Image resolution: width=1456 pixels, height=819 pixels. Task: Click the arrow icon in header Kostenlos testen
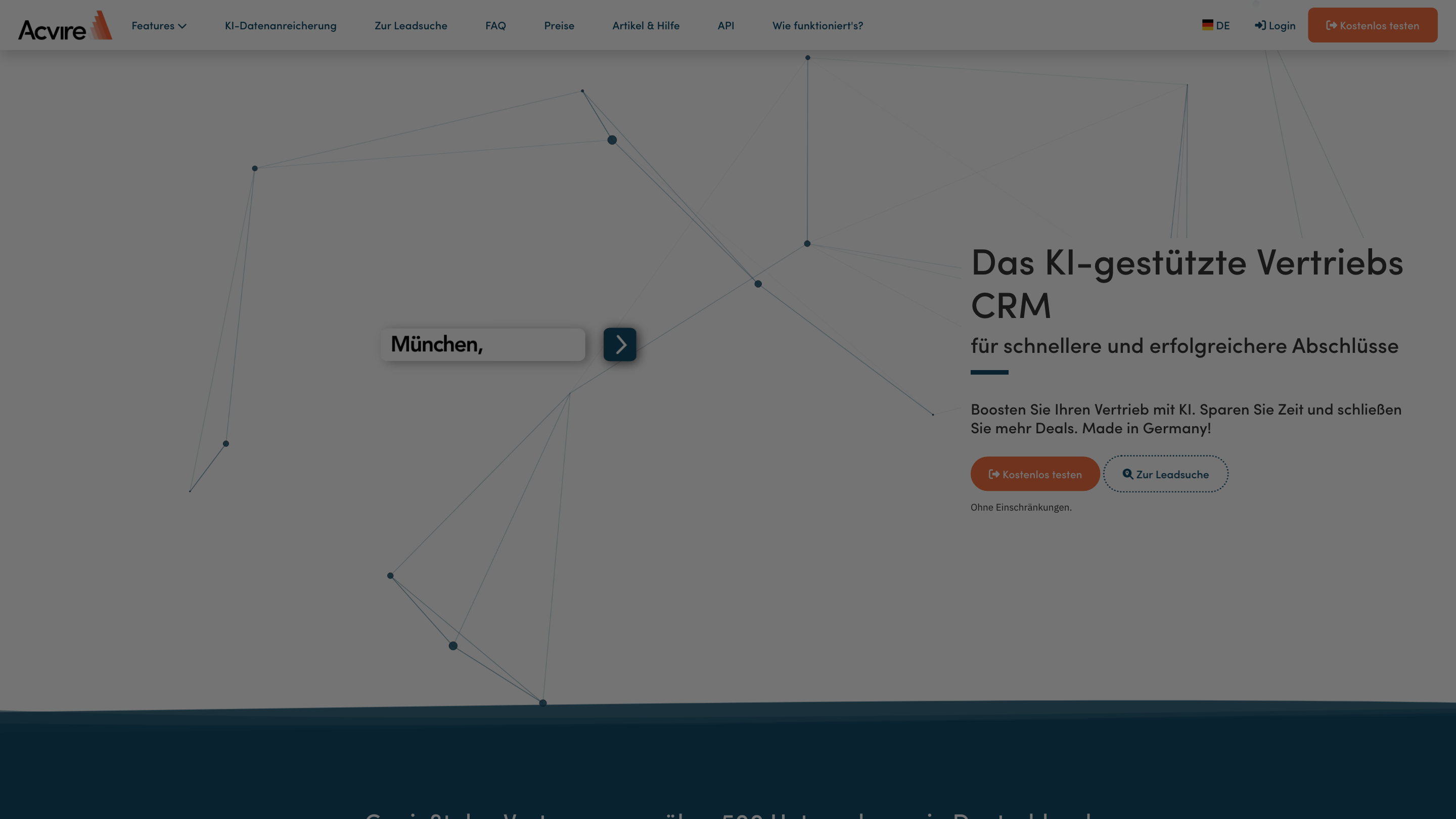point(1331,25)
